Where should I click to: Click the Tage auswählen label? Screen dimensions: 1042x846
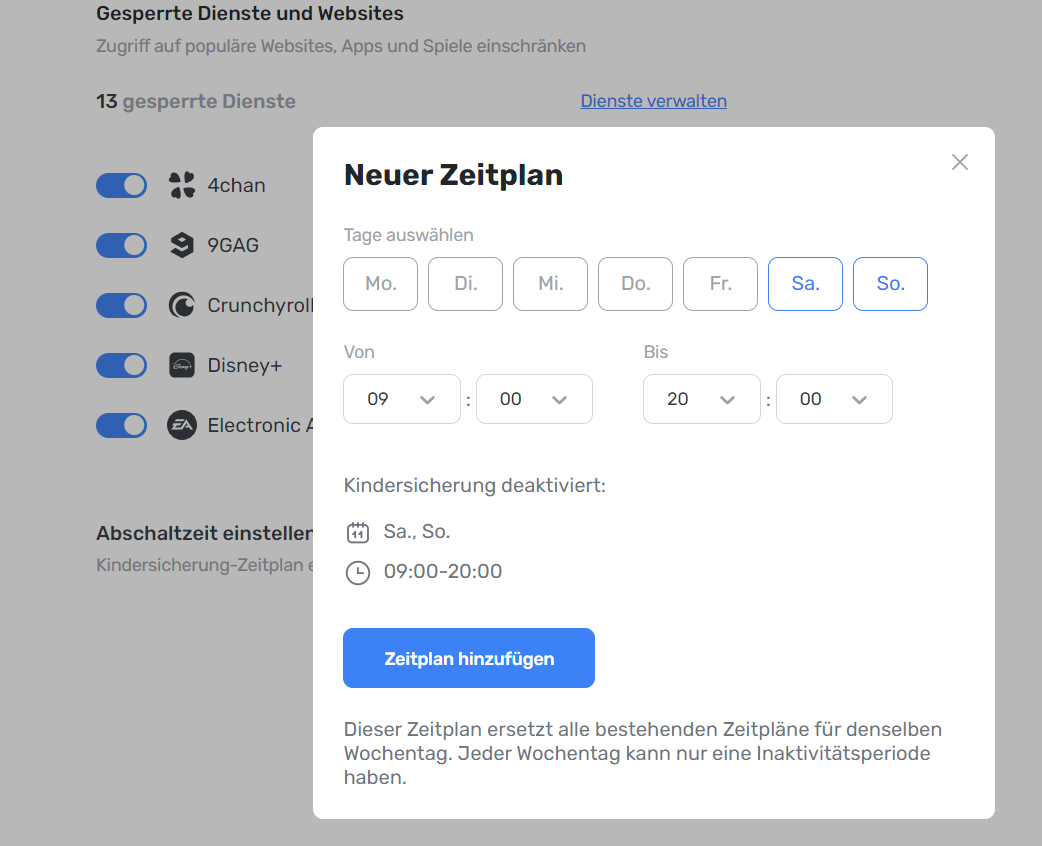(x=408, y=235)
